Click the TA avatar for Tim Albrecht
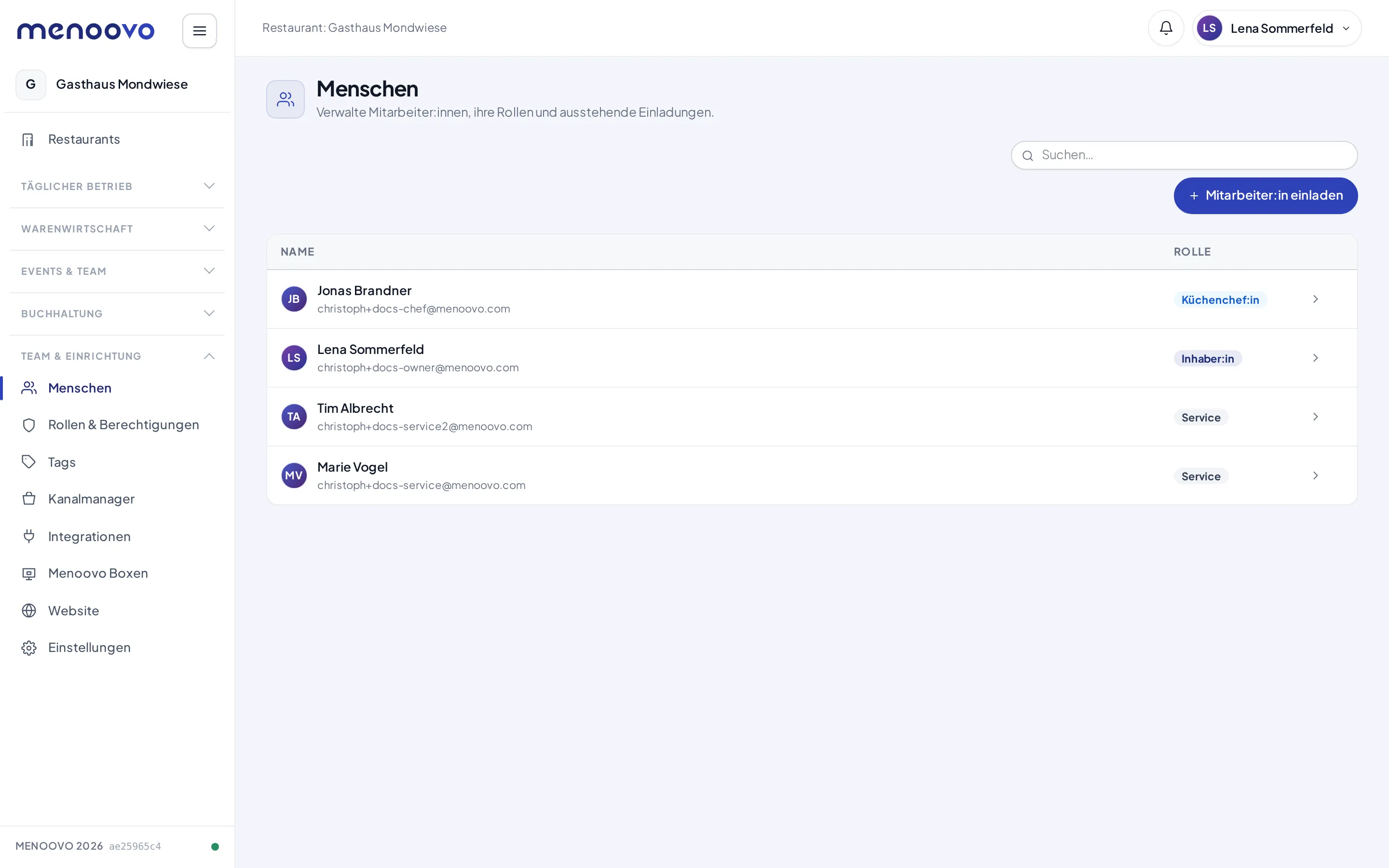 tap(294, 417)
